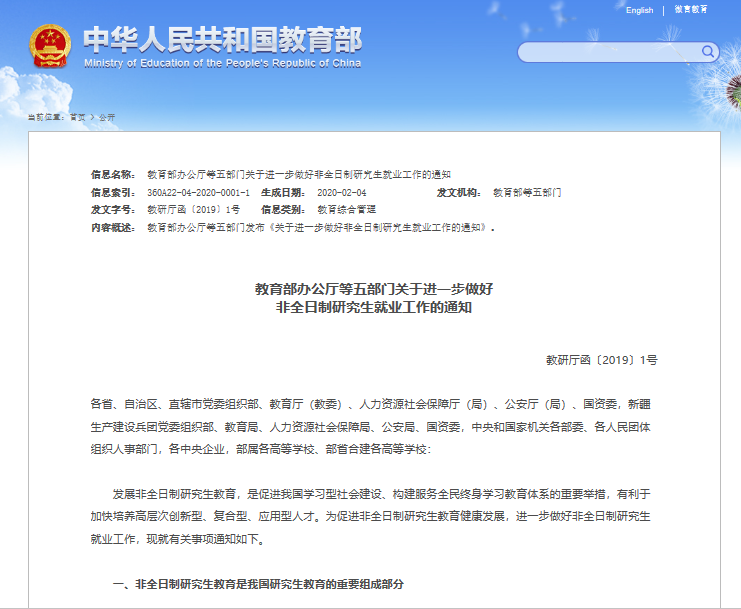Open the 微言教育 link
This screenshot has height=609, width=741.
point(691,9)
